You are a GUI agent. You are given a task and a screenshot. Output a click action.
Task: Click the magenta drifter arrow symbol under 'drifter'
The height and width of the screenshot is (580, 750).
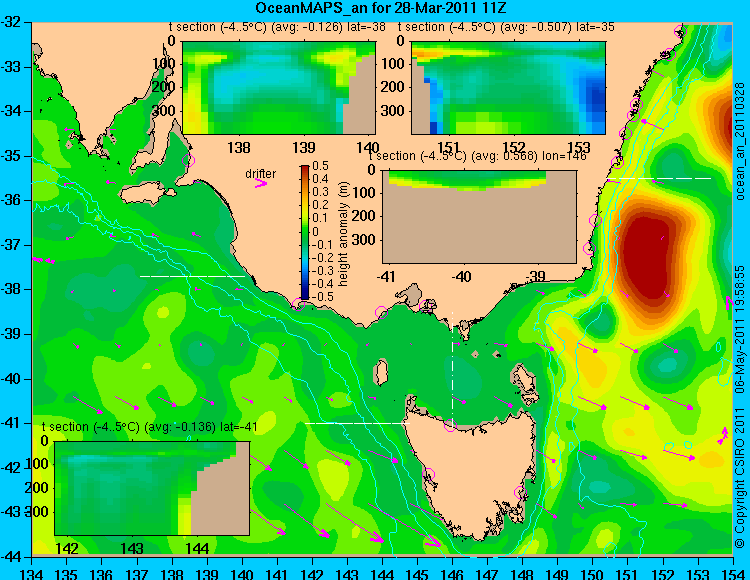[x=261, y=184]
